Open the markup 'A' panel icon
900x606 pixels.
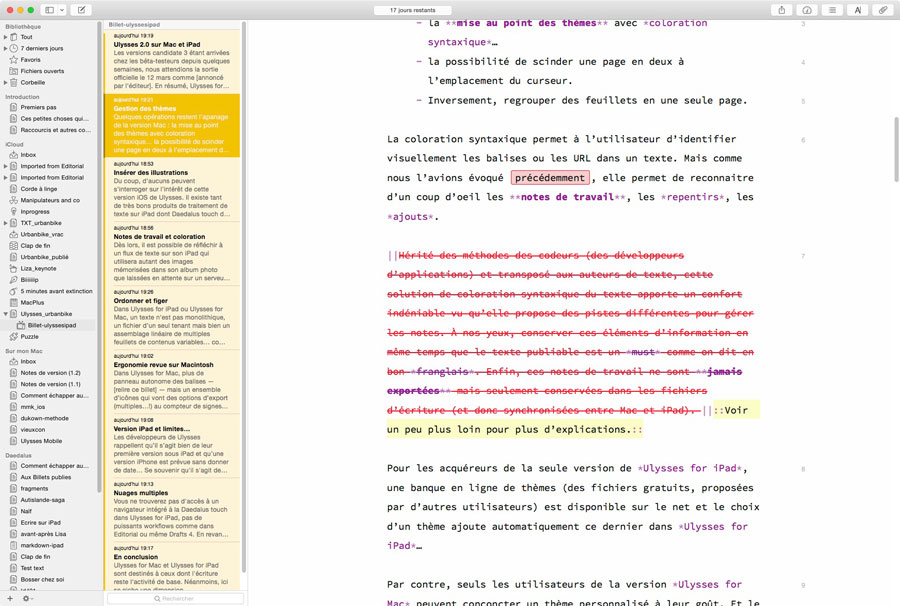[x=858, y=10]
